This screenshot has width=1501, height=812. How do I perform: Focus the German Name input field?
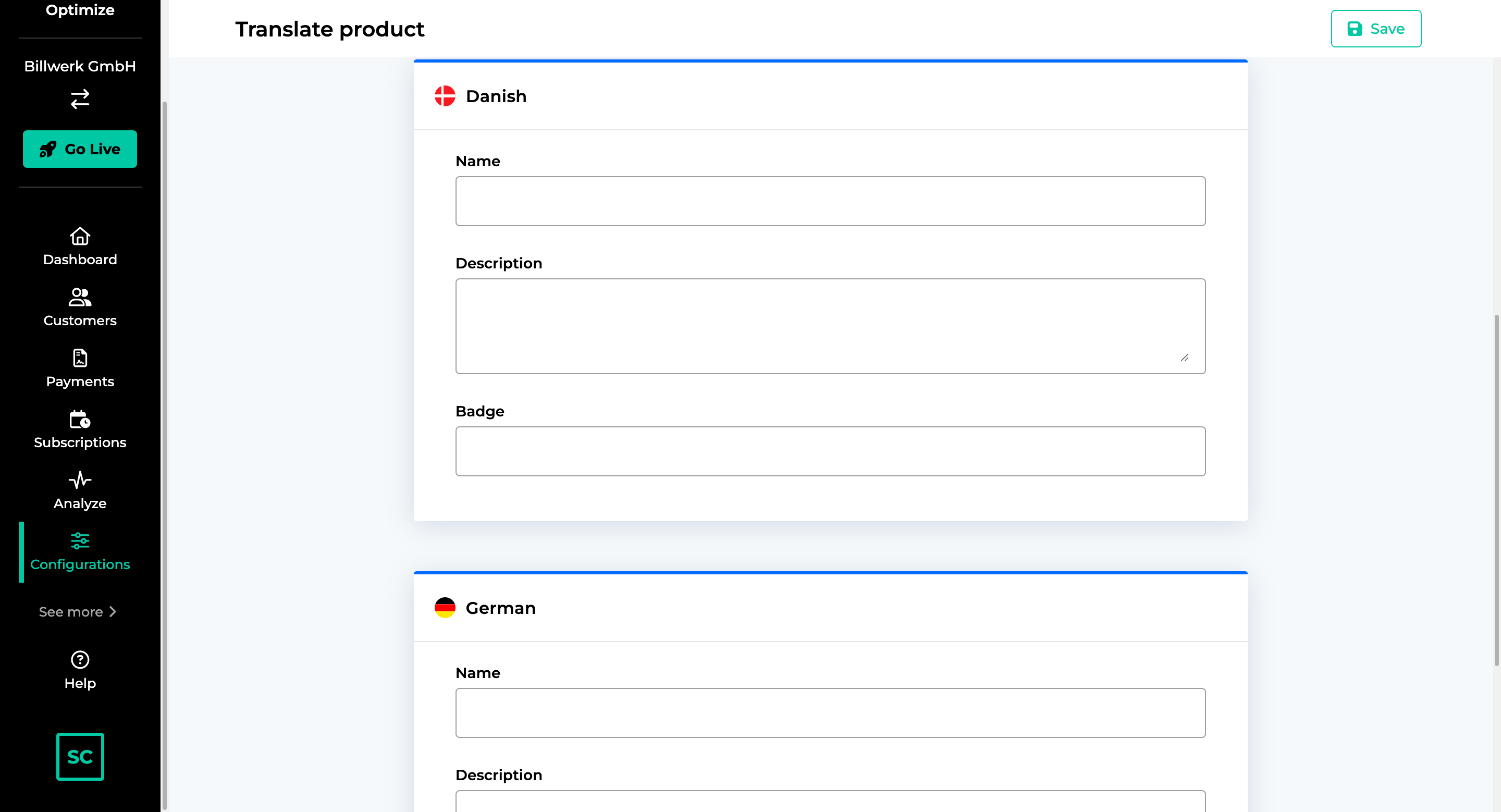coord(830,713)
